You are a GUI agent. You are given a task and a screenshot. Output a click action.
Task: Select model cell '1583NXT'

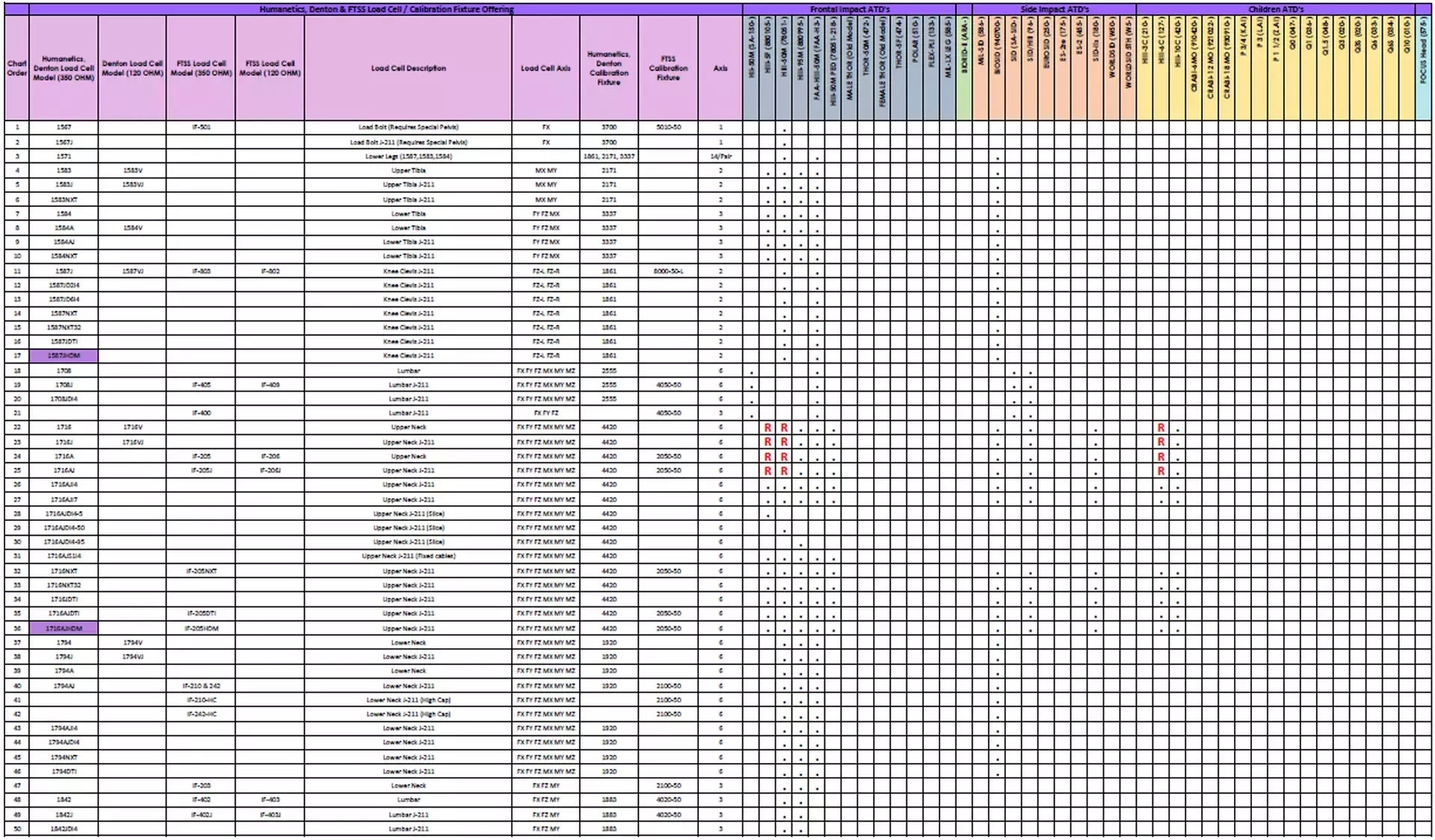pyautogui.click(x=64, y=200)
